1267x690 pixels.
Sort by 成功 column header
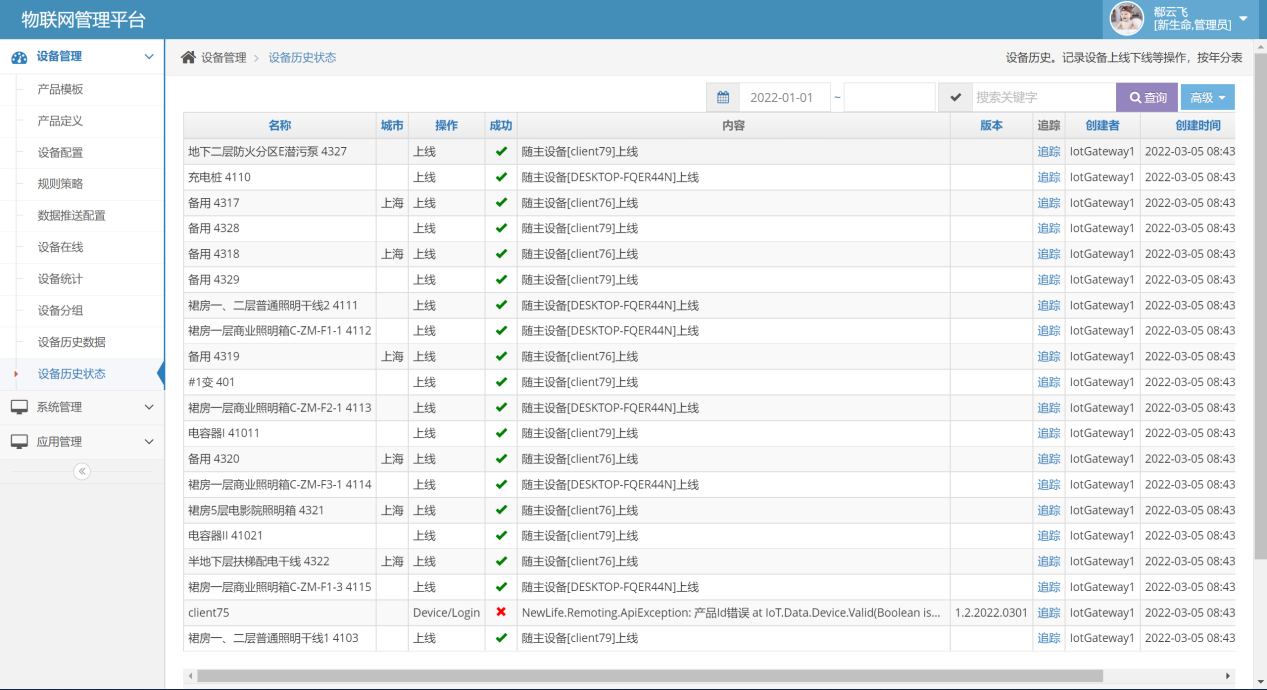pos(501,126)
